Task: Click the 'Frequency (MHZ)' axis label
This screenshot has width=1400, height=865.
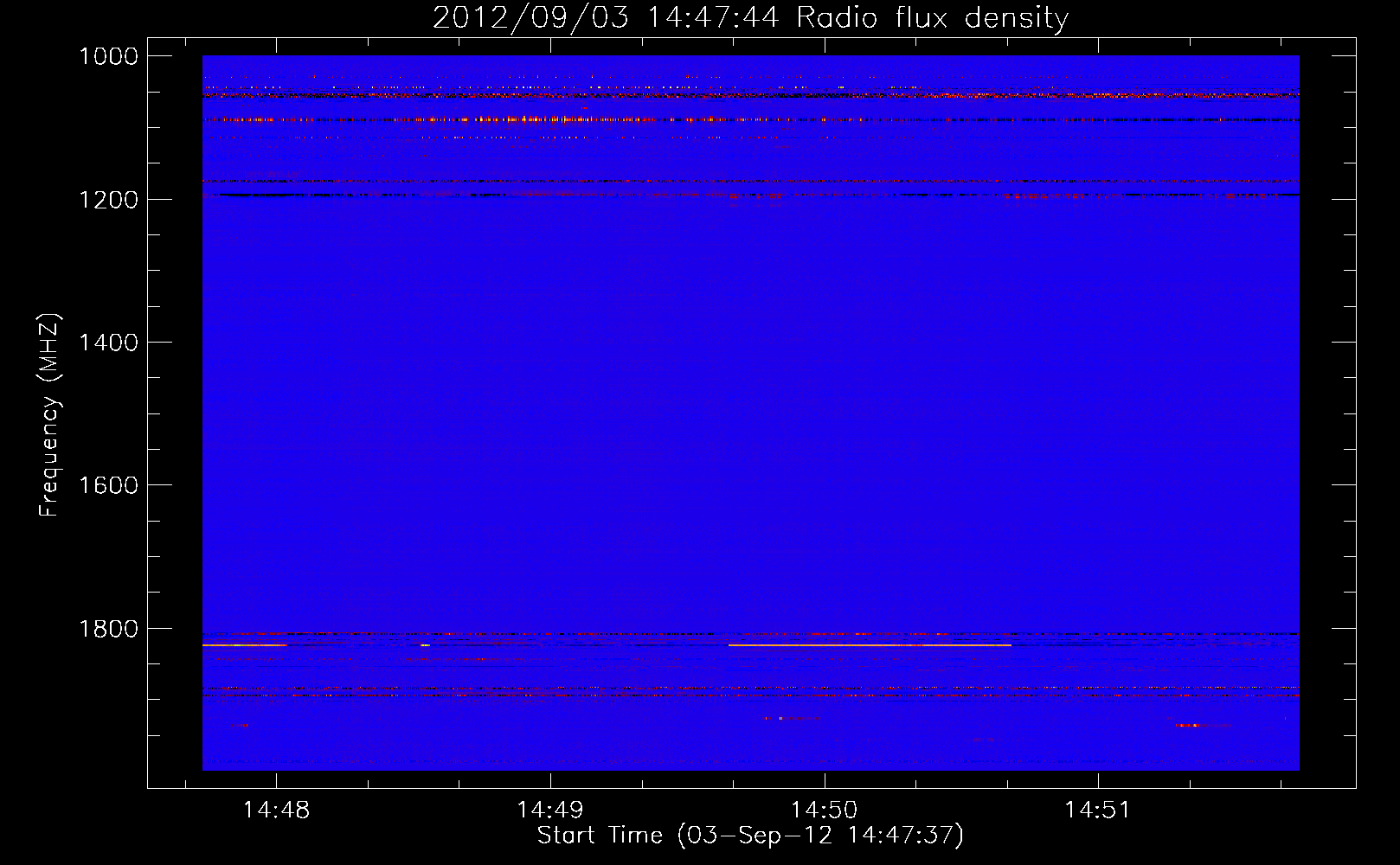Action: coord(49,415)
